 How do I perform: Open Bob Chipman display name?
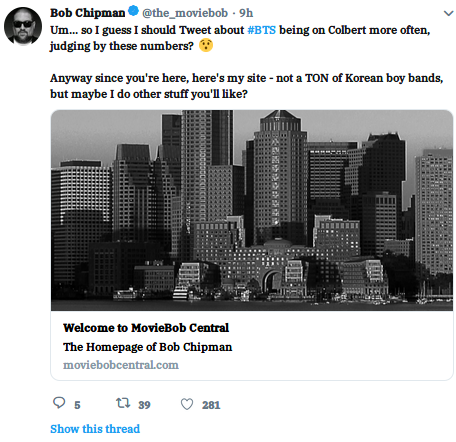(88, 13)
